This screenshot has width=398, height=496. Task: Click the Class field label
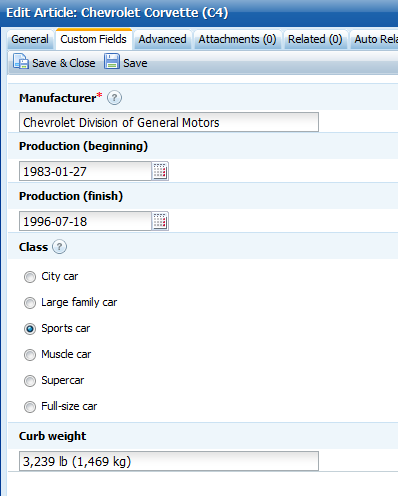coord(34,247)
